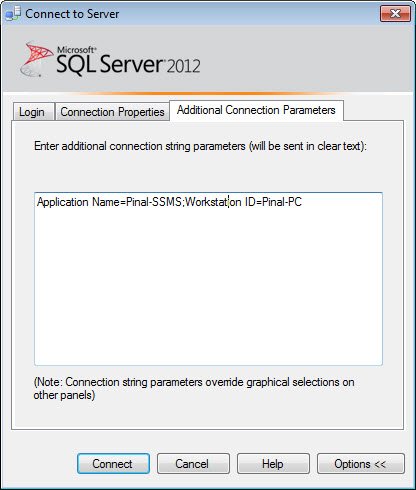
Task: Open Help for this dialog
Action: tap(273, 464)
